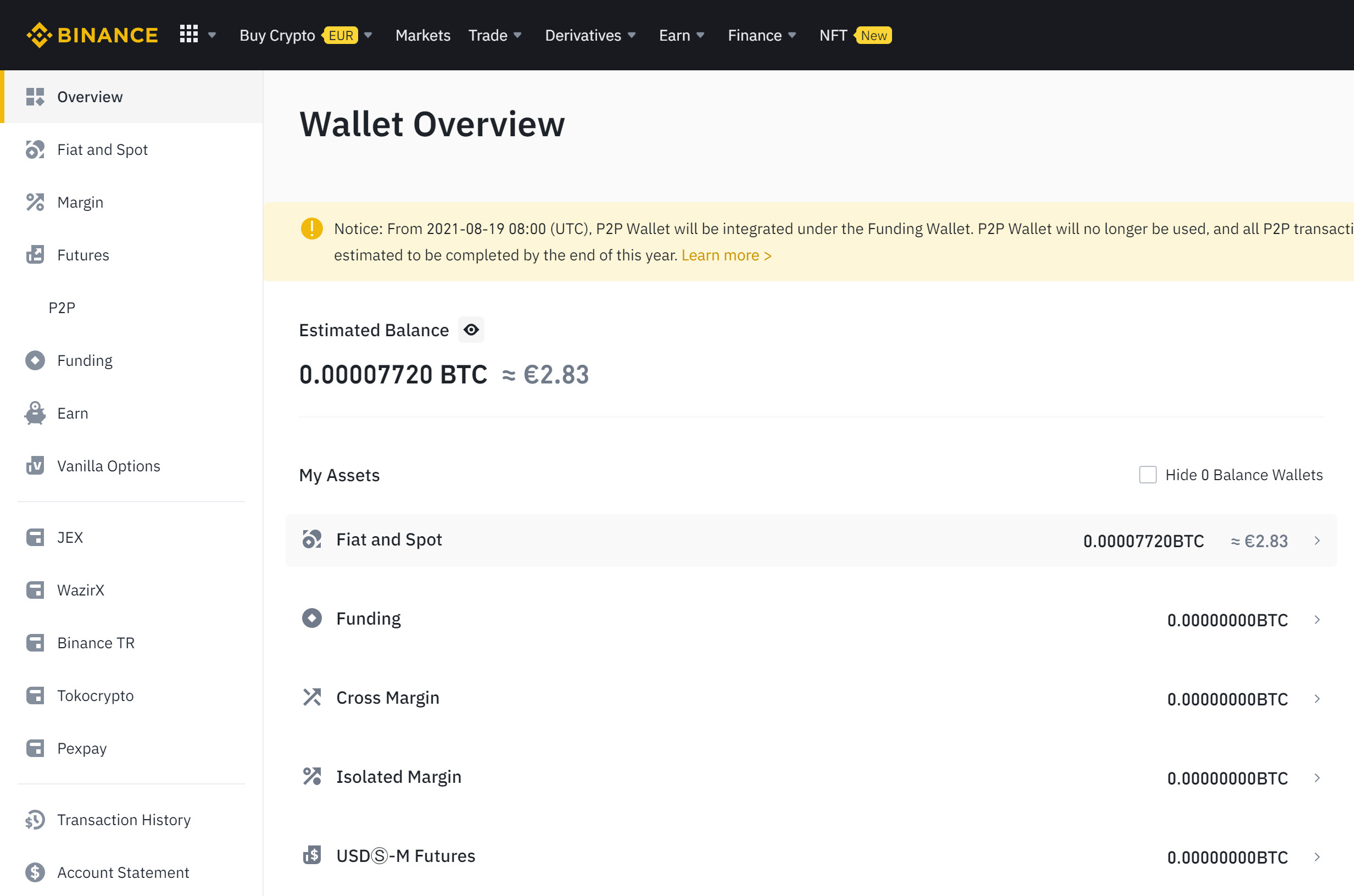
Task: Toggle estimated balance visibility eye
Action: 471,330
